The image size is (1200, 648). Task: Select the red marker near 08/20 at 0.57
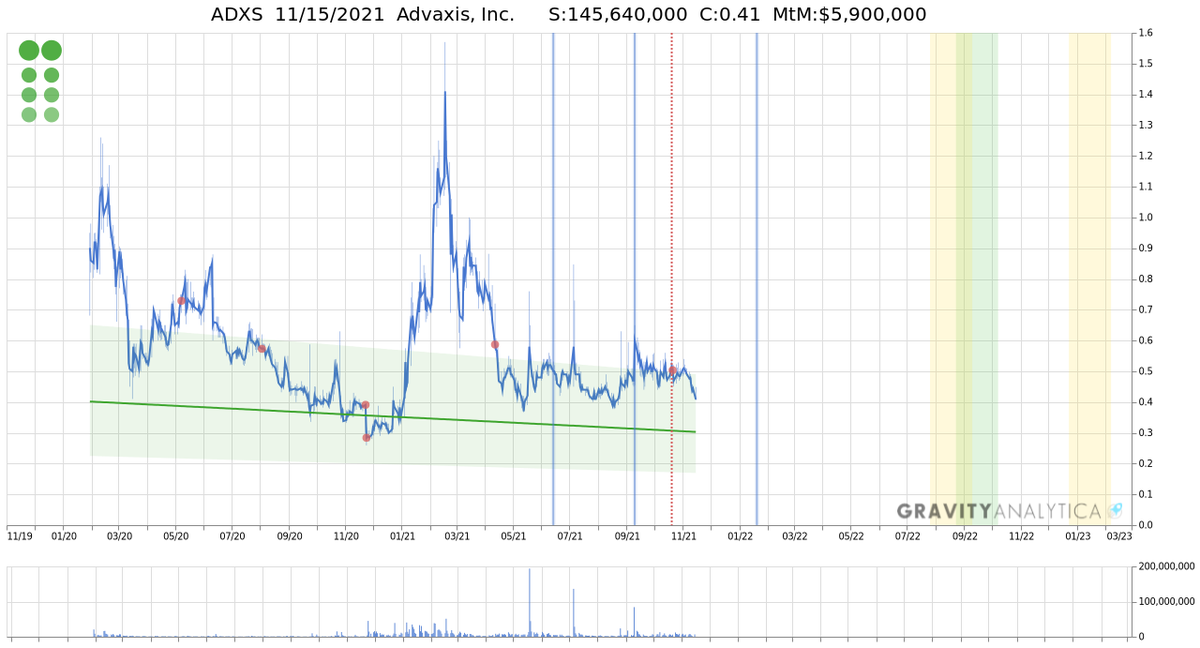coord(262,349)
